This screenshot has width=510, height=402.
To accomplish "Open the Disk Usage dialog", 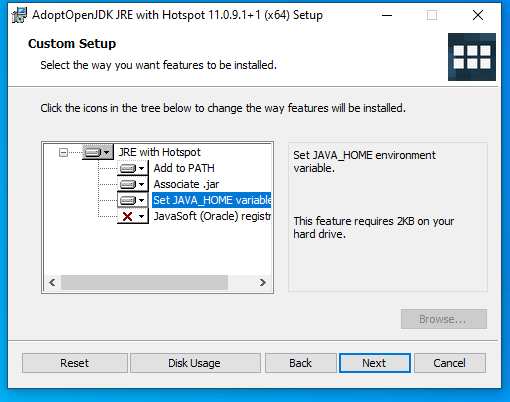I will pyautogui.click(x=195, y=363).
